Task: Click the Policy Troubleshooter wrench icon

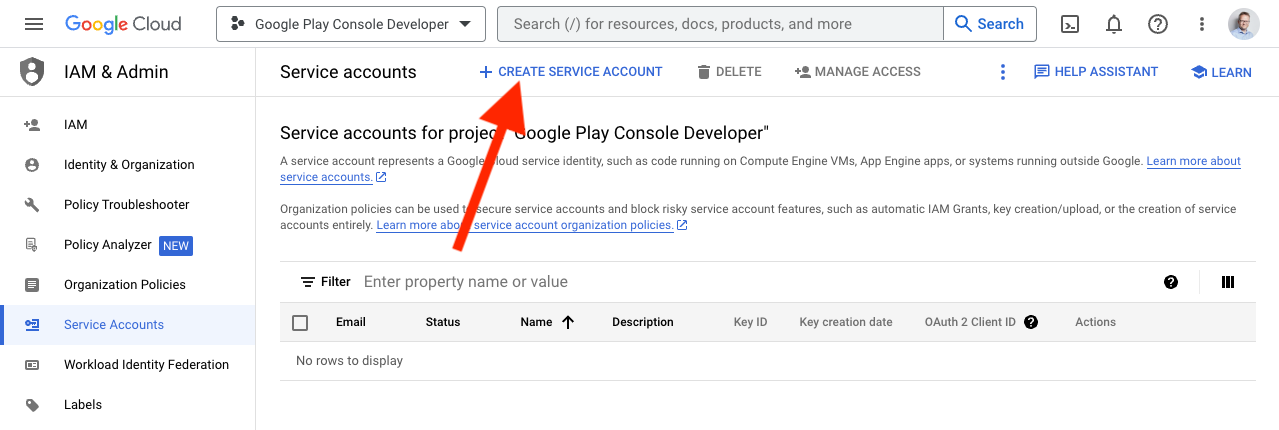Action: [x=32, y=205]
